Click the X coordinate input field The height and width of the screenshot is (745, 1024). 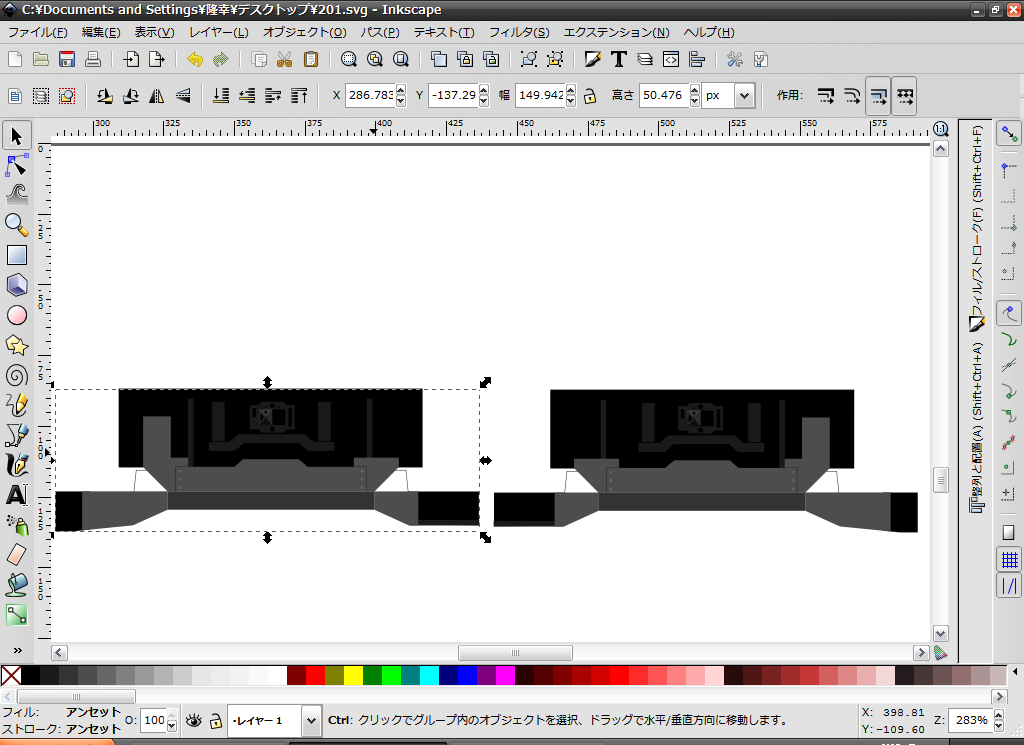(369, 96)
